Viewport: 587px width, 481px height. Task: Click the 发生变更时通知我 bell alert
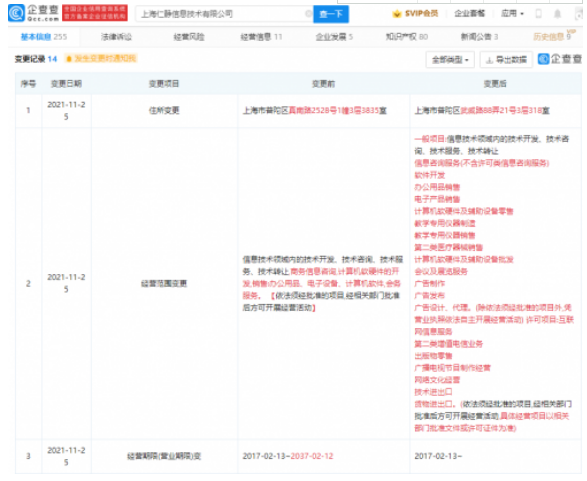[x=101, y=58]
